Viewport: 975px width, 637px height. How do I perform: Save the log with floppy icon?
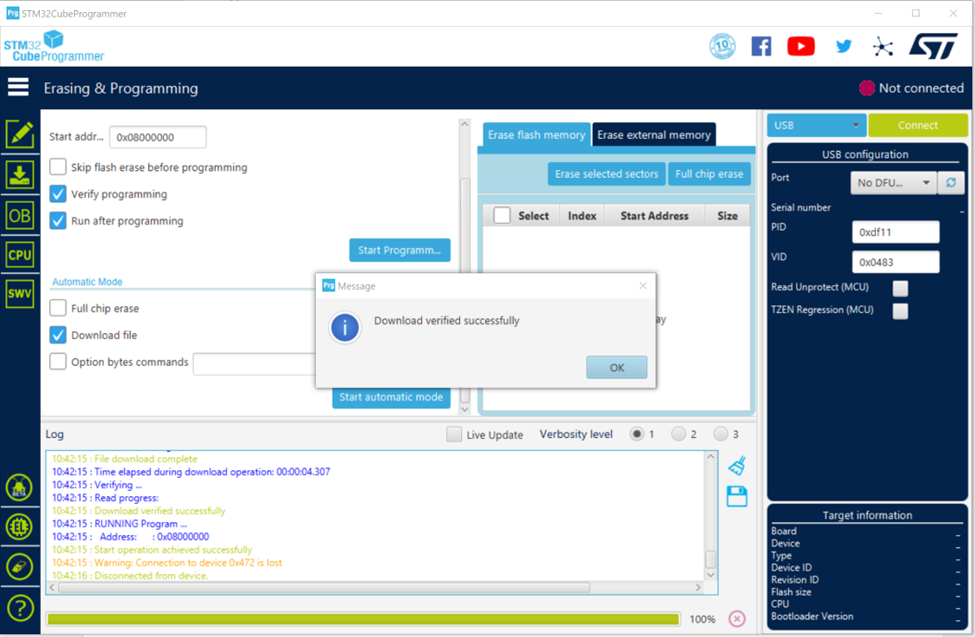(x=737, y=496)
